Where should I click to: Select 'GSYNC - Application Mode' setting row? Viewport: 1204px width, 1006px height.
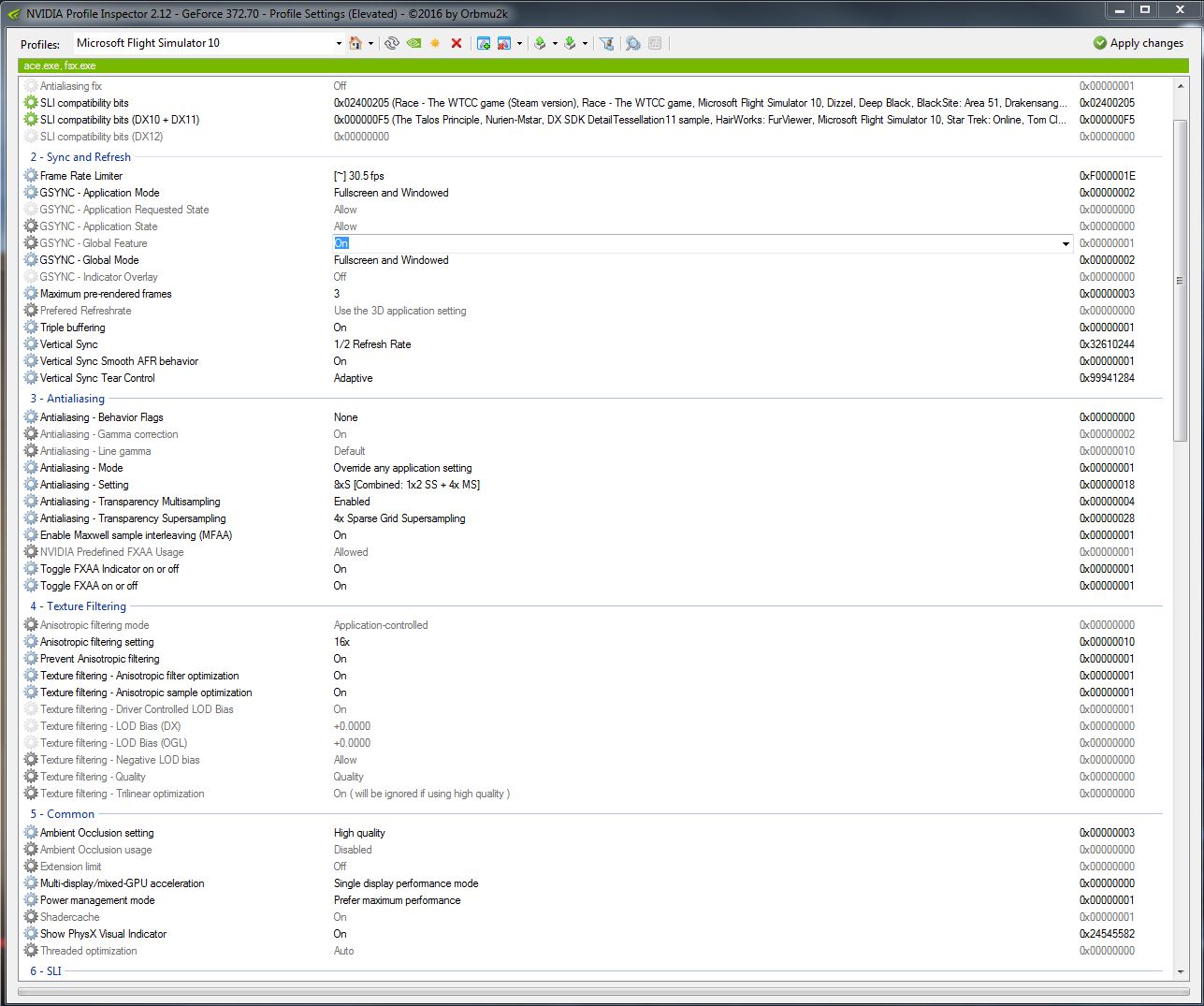(593, 193)
